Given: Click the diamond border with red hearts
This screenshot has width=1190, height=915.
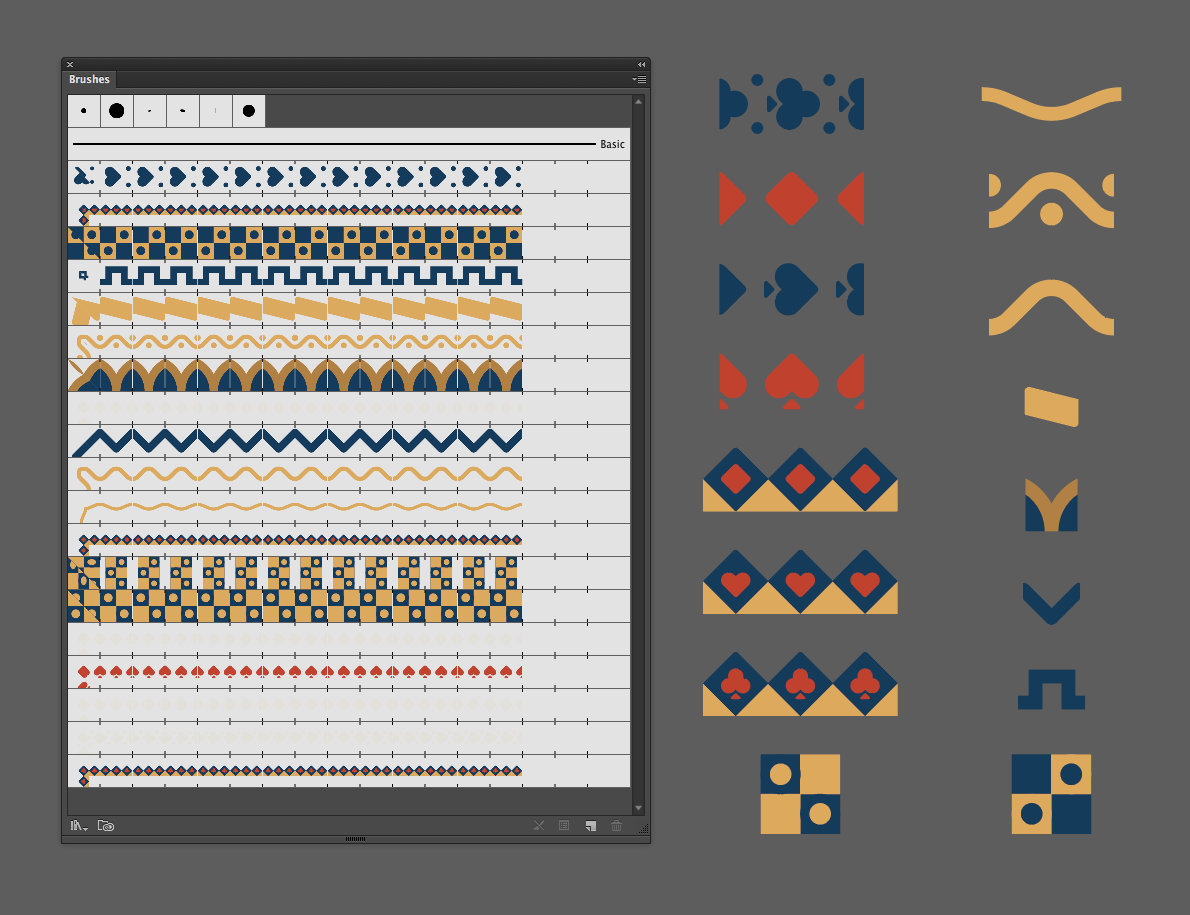Looking at the screenshot, I should point(800,582).
